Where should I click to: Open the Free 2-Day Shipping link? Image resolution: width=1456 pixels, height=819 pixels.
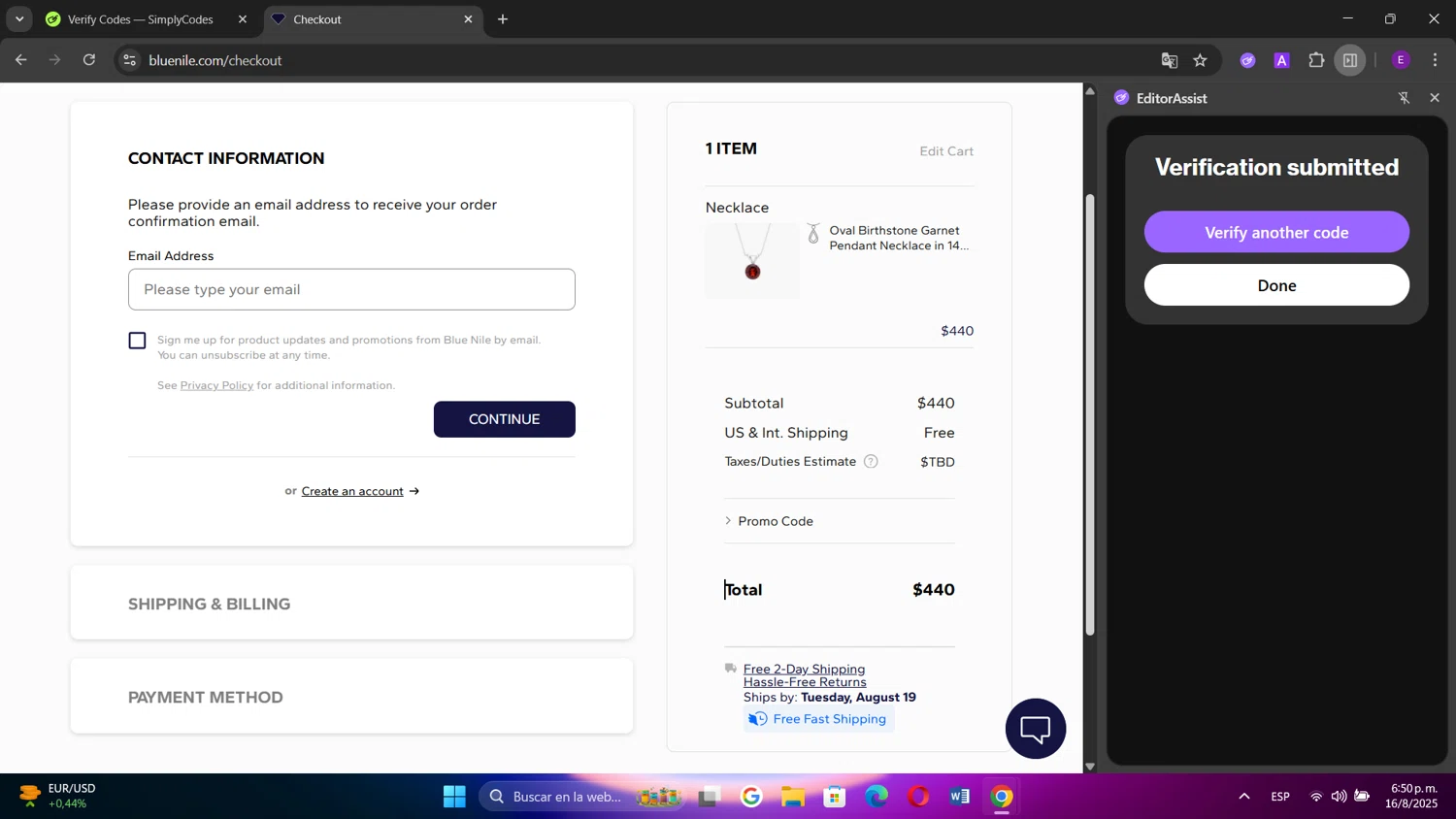click(804, 669)
